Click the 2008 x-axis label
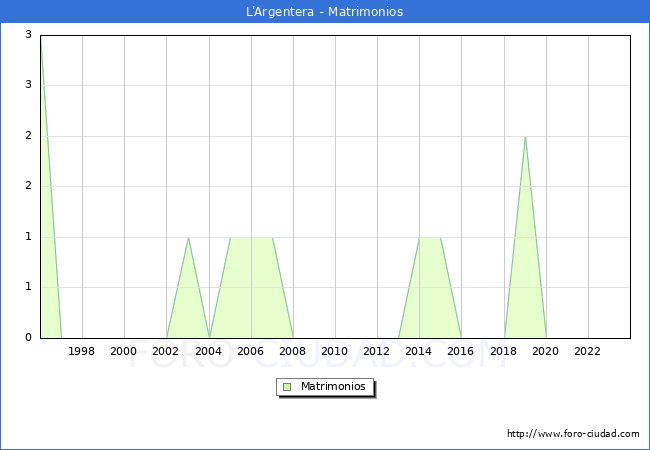The image size is (650, 450). coord(293,351)
